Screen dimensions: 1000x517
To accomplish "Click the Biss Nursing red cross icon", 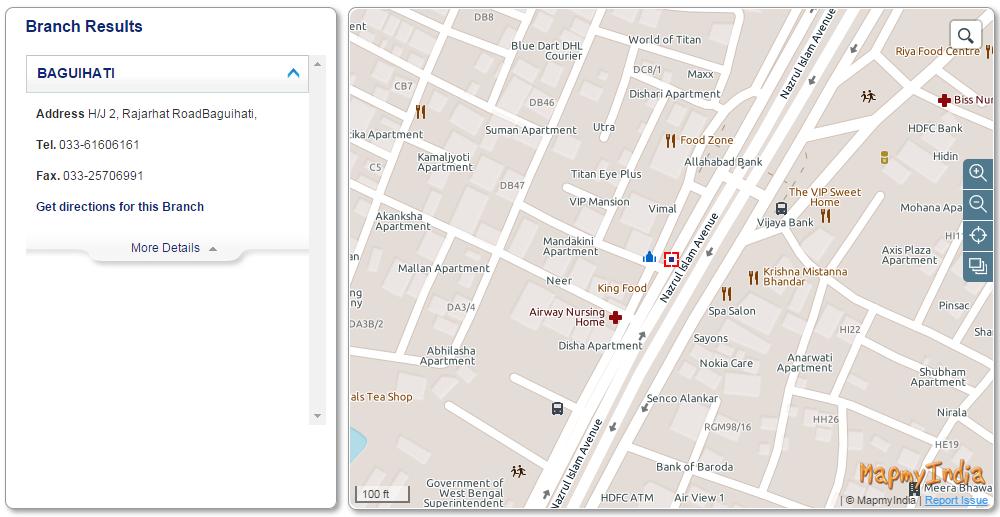I will (x=943, y=100).
